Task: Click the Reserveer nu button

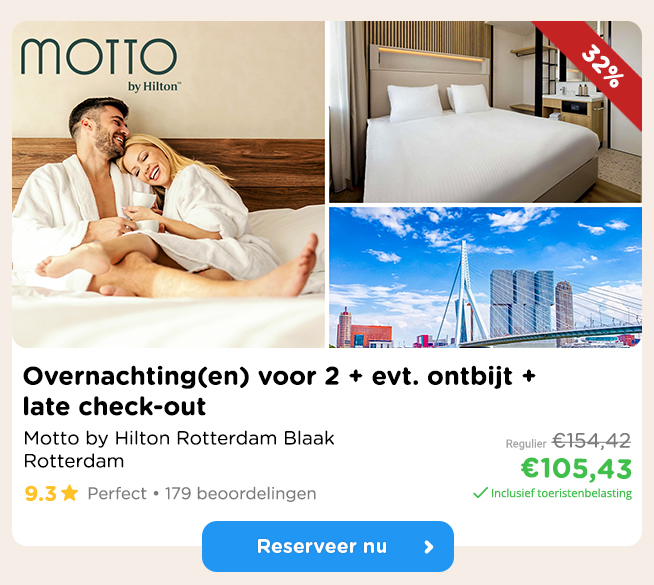Action: [328, 546]
